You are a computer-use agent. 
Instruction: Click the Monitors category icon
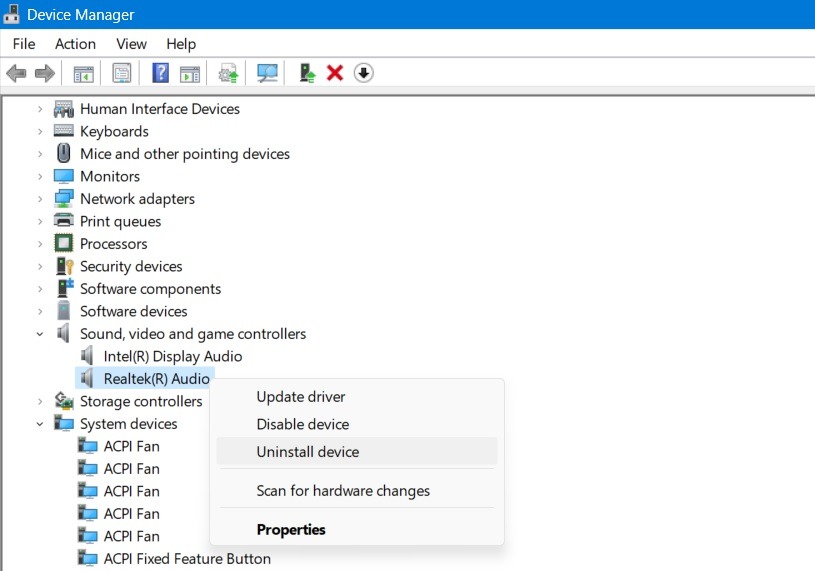coord(63,176)
